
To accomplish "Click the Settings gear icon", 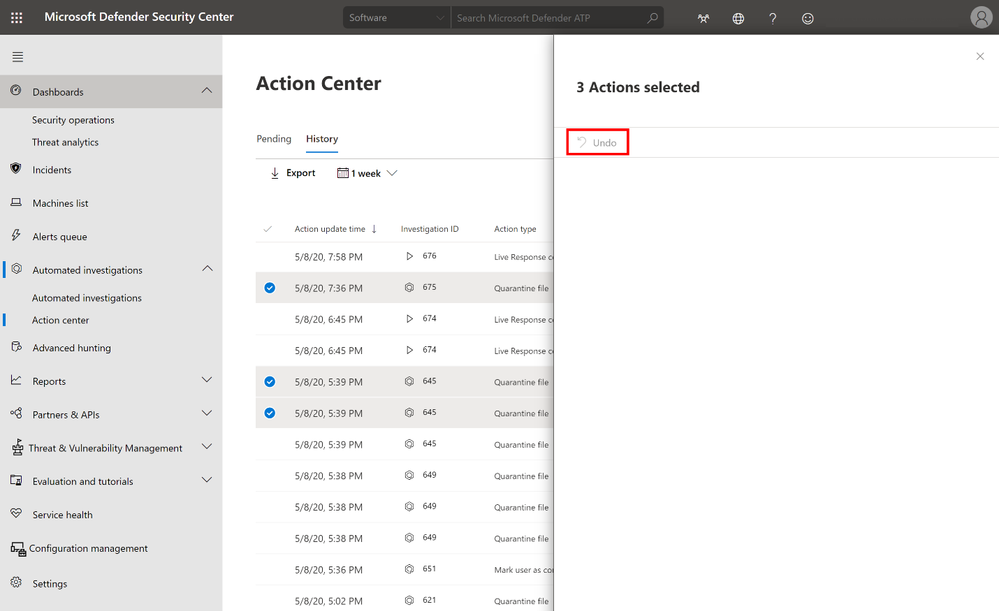I will click(x=16, y=582).
